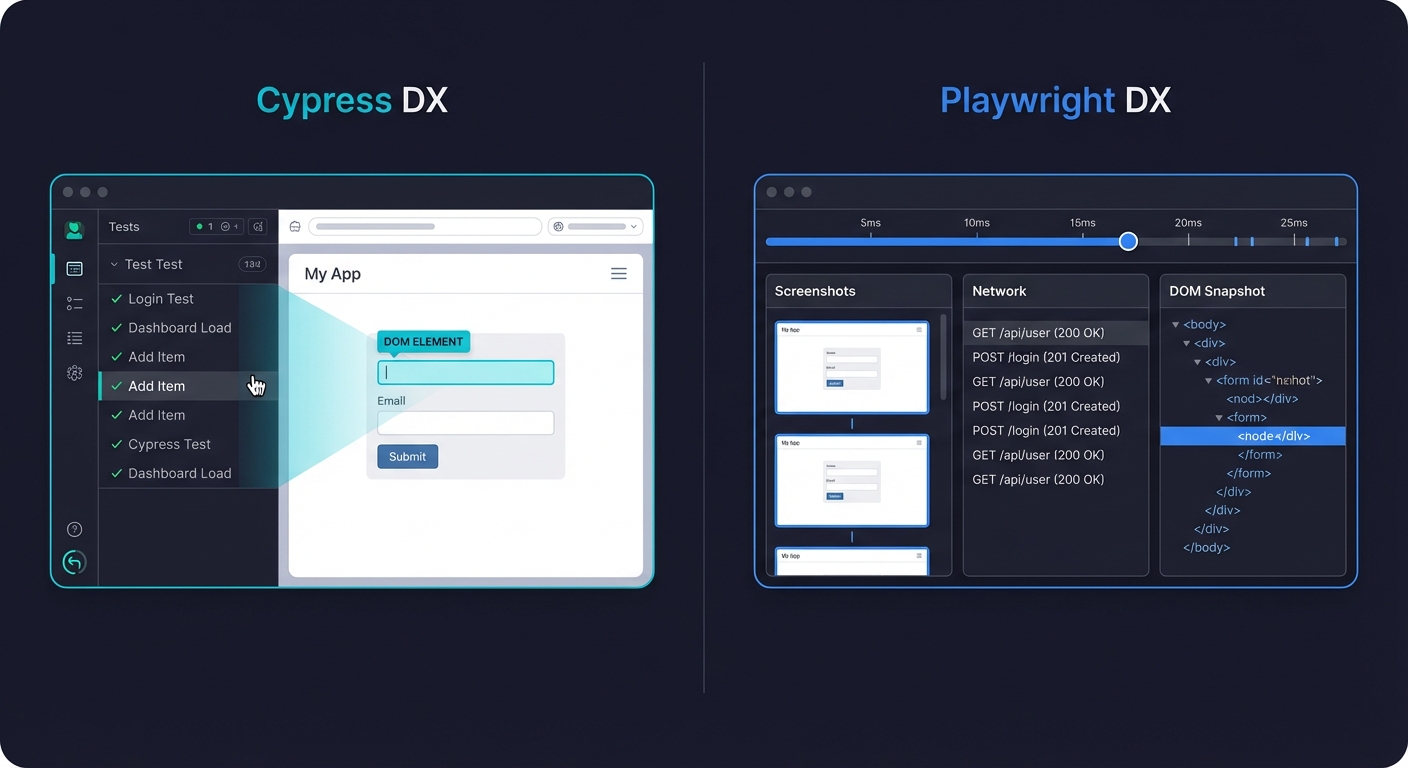1408x768 pixels.
Task: Click the help question mark icon
Action: pyautogui.click(x=74, y=528)
